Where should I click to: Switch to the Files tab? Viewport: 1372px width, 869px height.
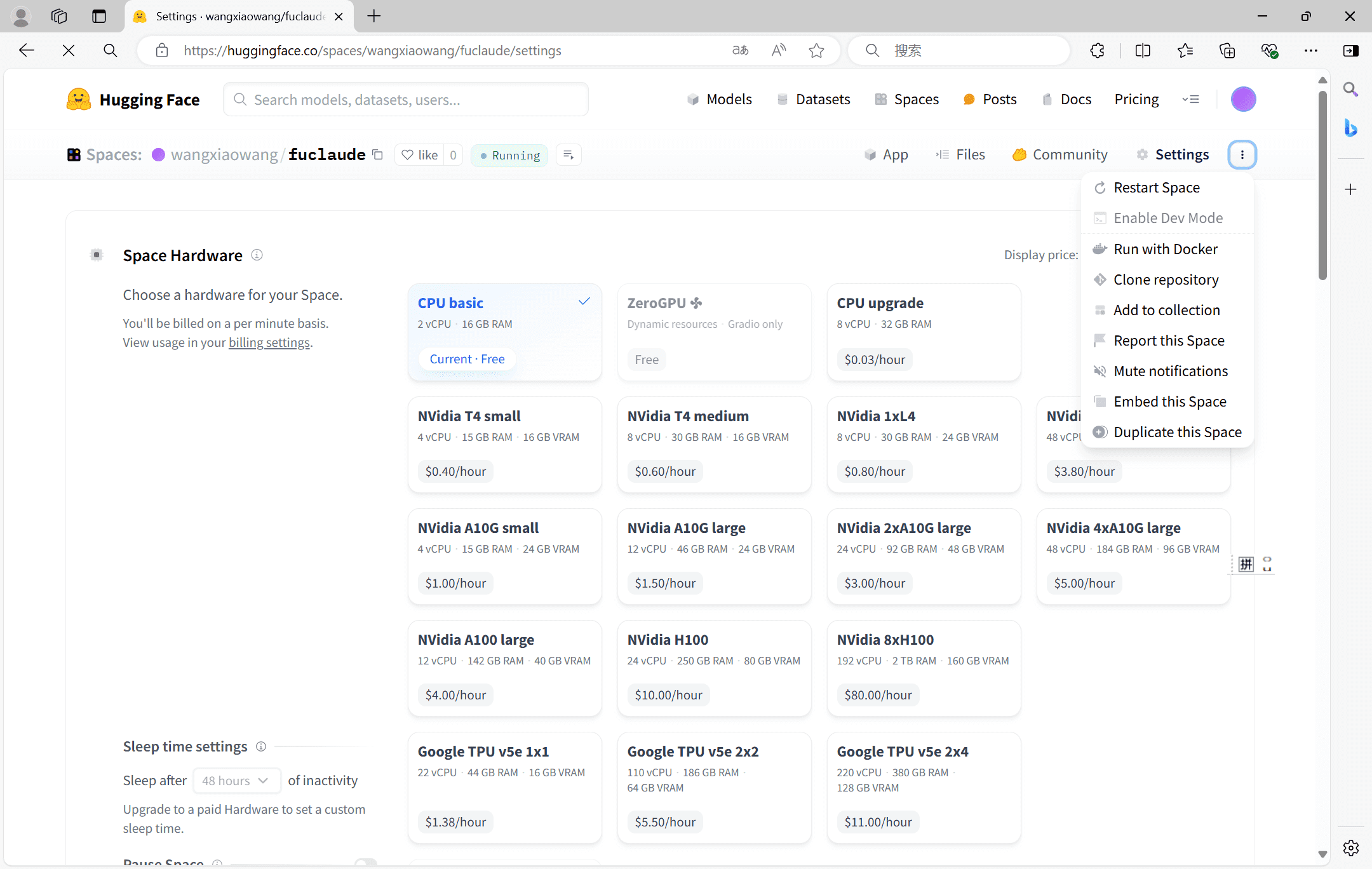pos(960,154)
